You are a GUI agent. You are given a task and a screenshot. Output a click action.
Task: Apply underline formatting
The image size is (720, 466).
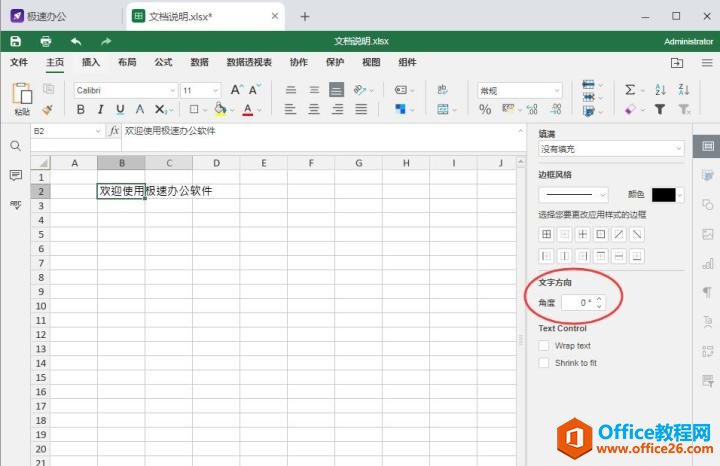120,109
